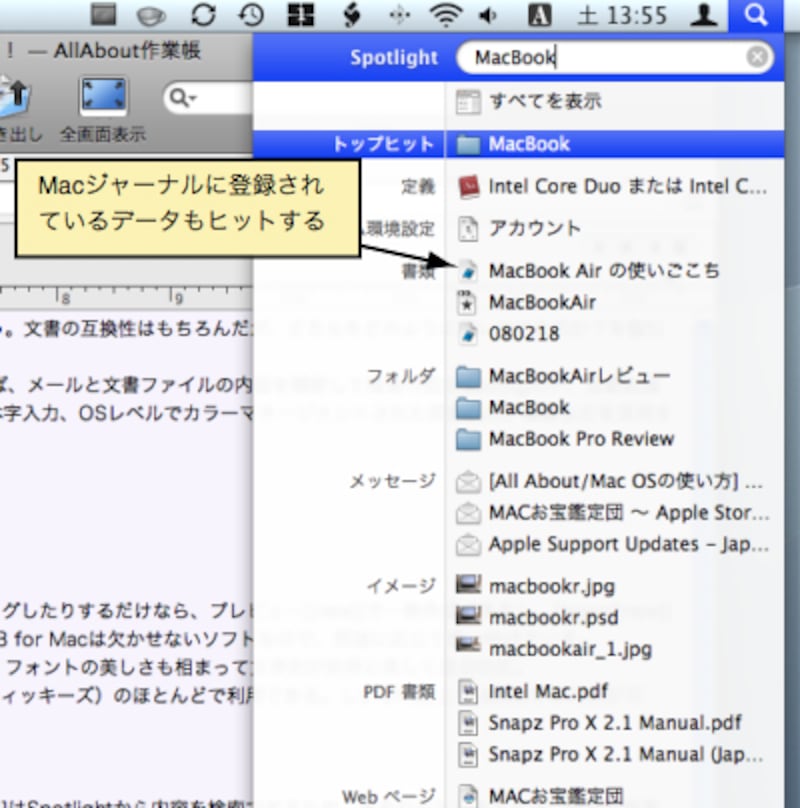
Task: Open document MacBook Air の使いごこち
Action: click(x=603, y=271)
